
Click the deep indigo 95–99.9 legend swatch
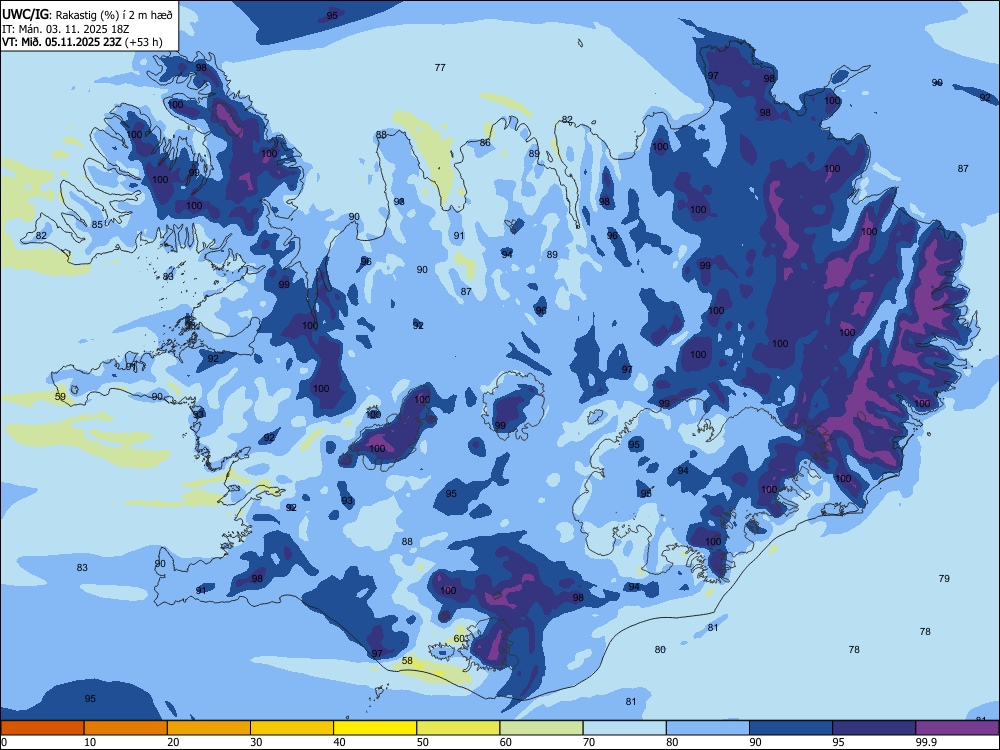point(874,728)
